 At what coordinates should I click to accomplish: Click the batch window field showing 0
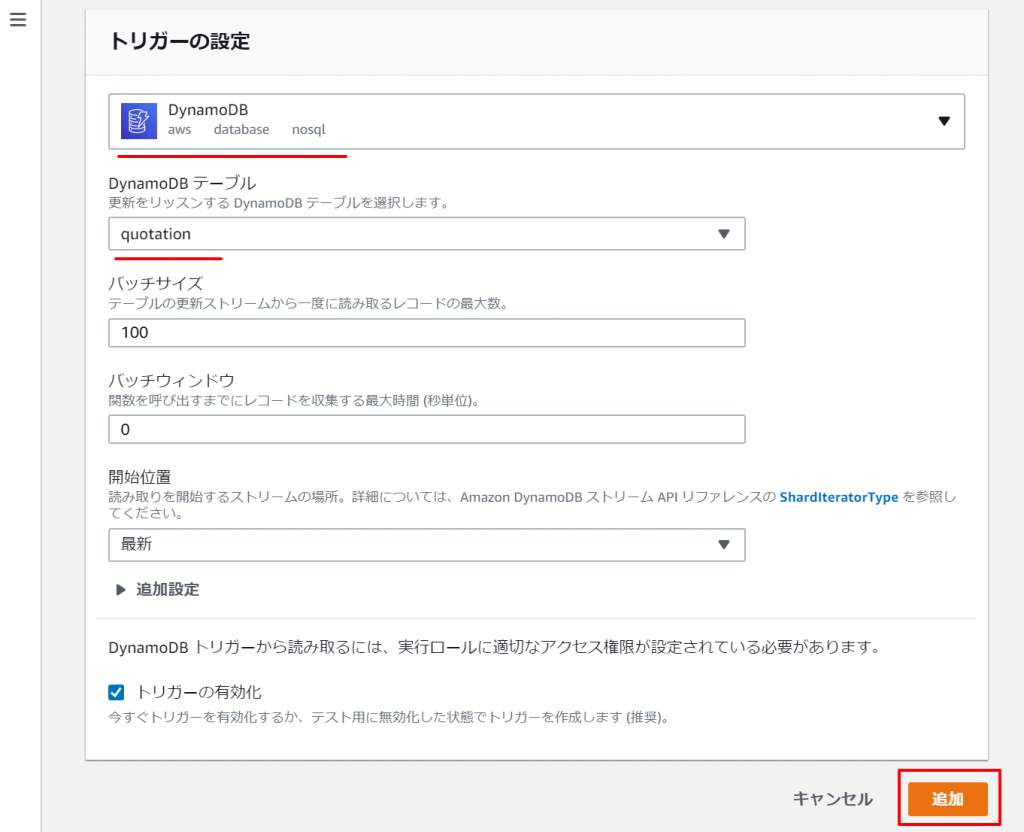(x=426, y=429)
